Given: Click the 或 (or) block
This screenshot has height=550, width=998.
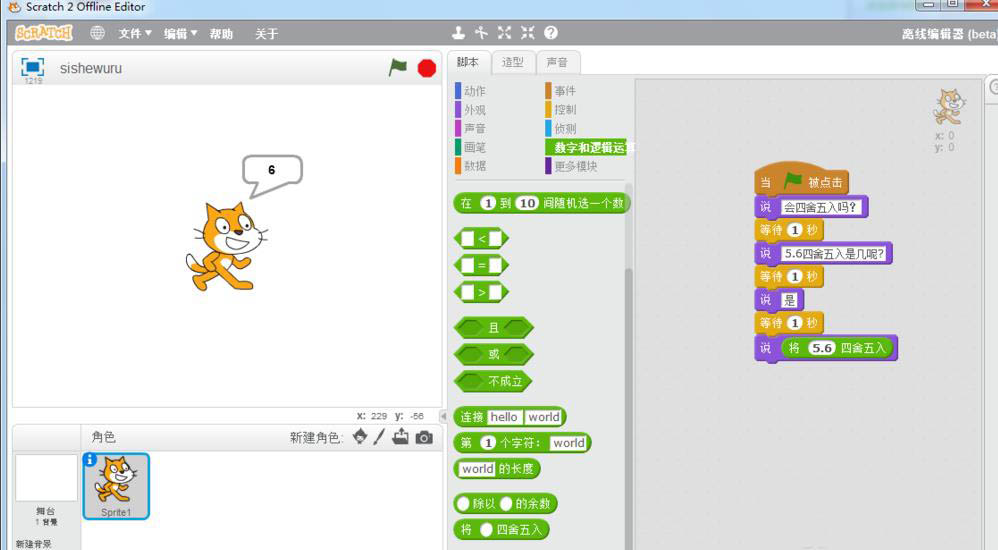Looking at the screenshot, I should click(x=494, y=354).
